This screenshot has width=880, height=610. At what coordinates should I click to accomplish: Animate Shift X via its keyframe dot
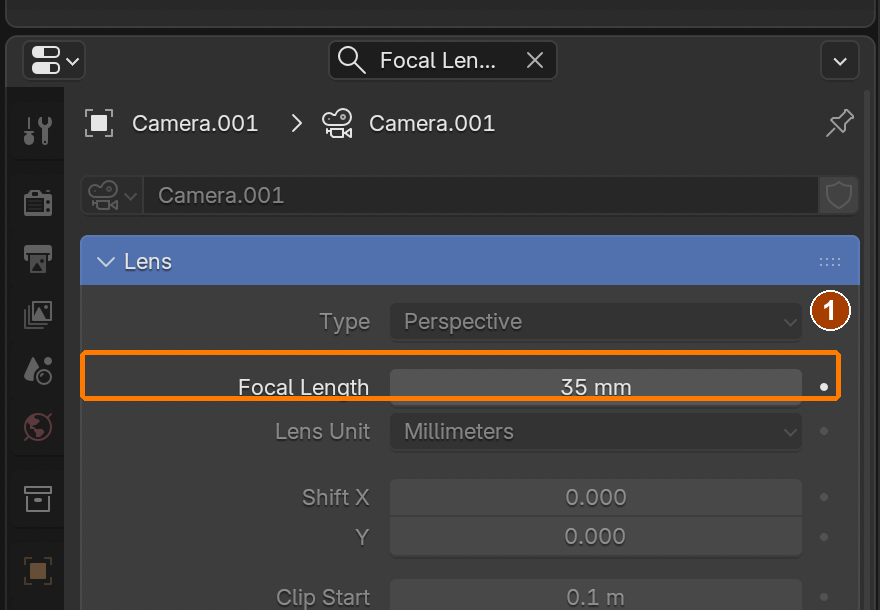tap(824, 497)
